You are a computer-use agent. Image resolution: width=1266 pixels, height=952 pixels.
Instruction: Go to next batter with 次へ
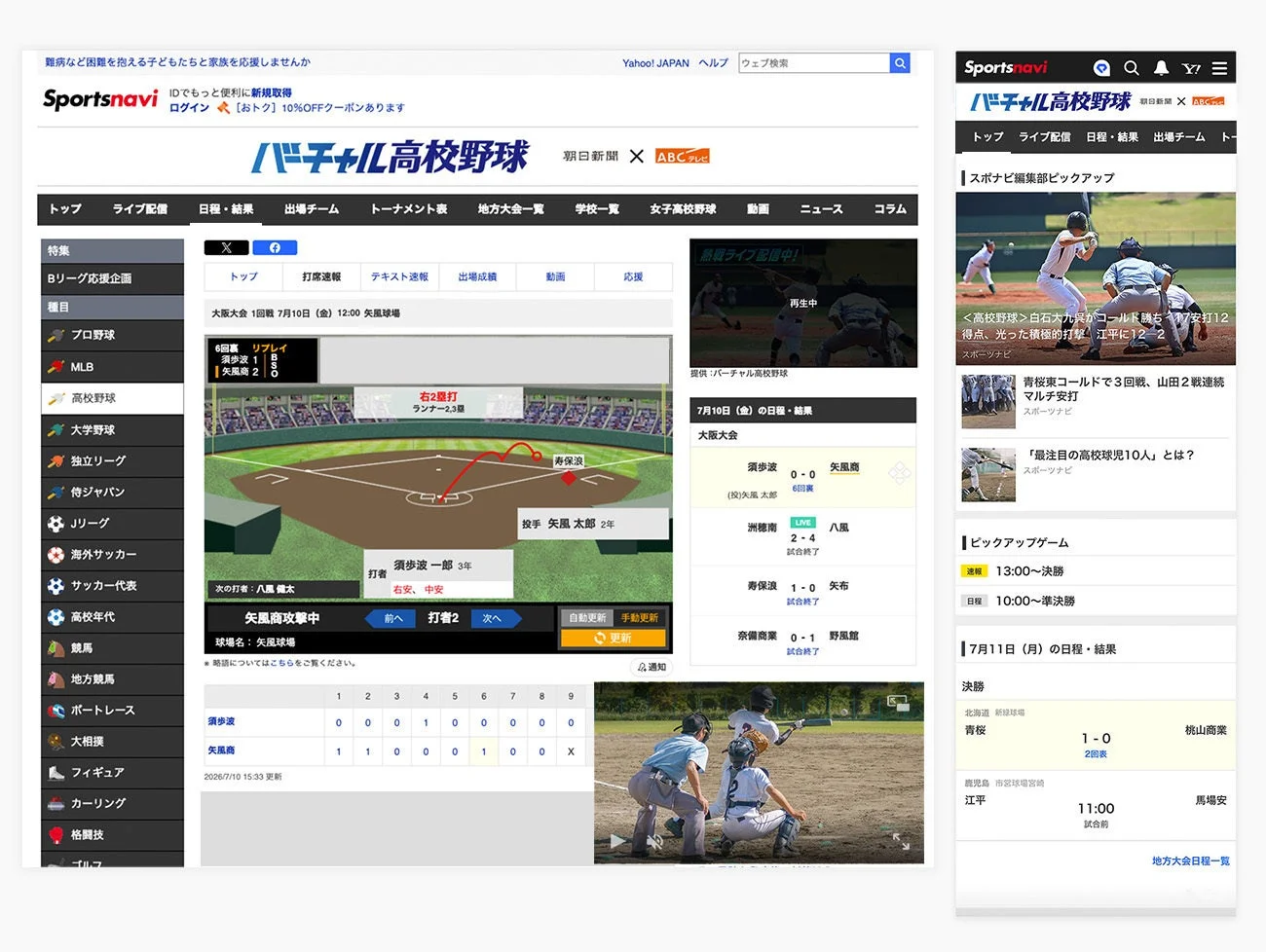495,618
